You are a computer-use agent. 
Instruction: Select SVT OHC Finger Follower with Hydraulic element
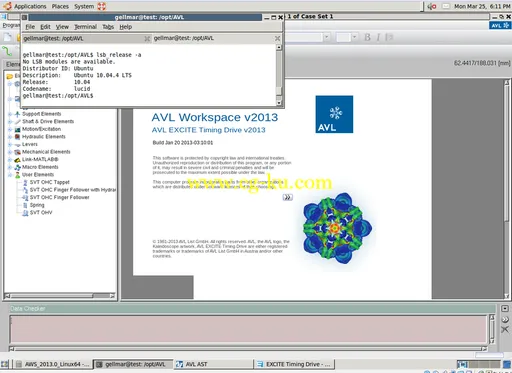pos(73,190)
